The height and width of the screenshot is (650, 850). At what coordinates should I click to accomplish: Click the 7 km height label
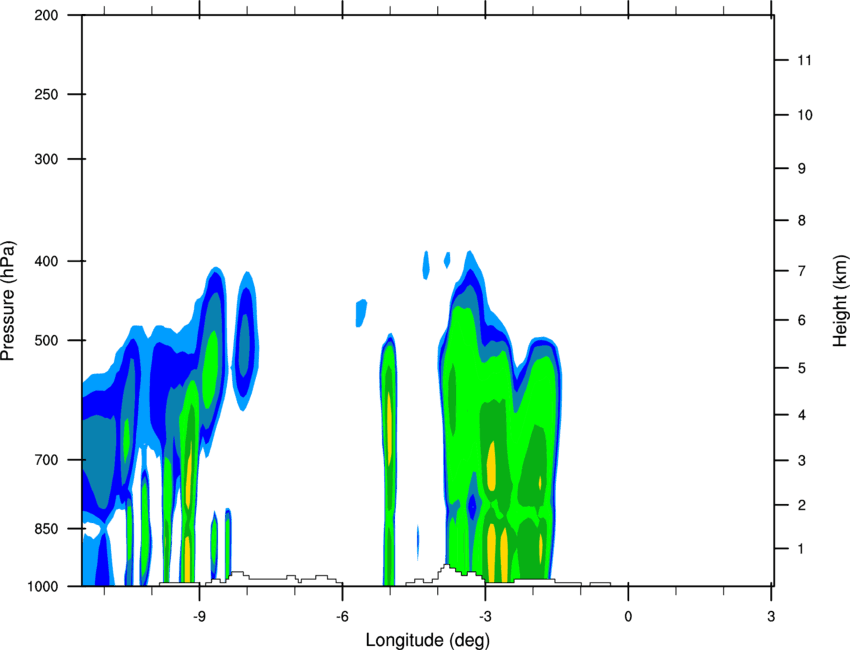[x=802, y=271]
